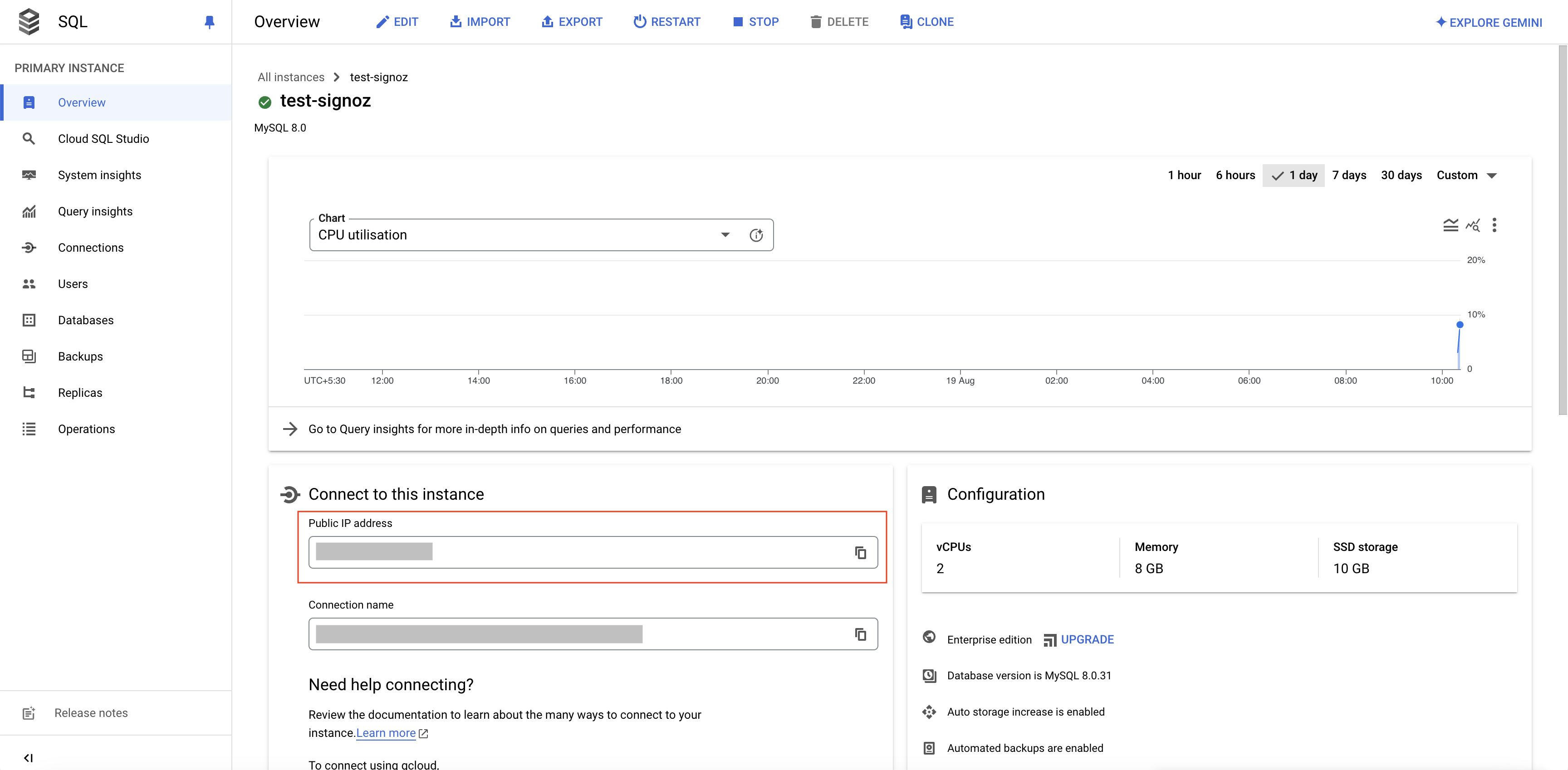Image resolution: width=1568 pixels, height=770 pixels.
Task: Open the Connections page
Action: [116, 248]
